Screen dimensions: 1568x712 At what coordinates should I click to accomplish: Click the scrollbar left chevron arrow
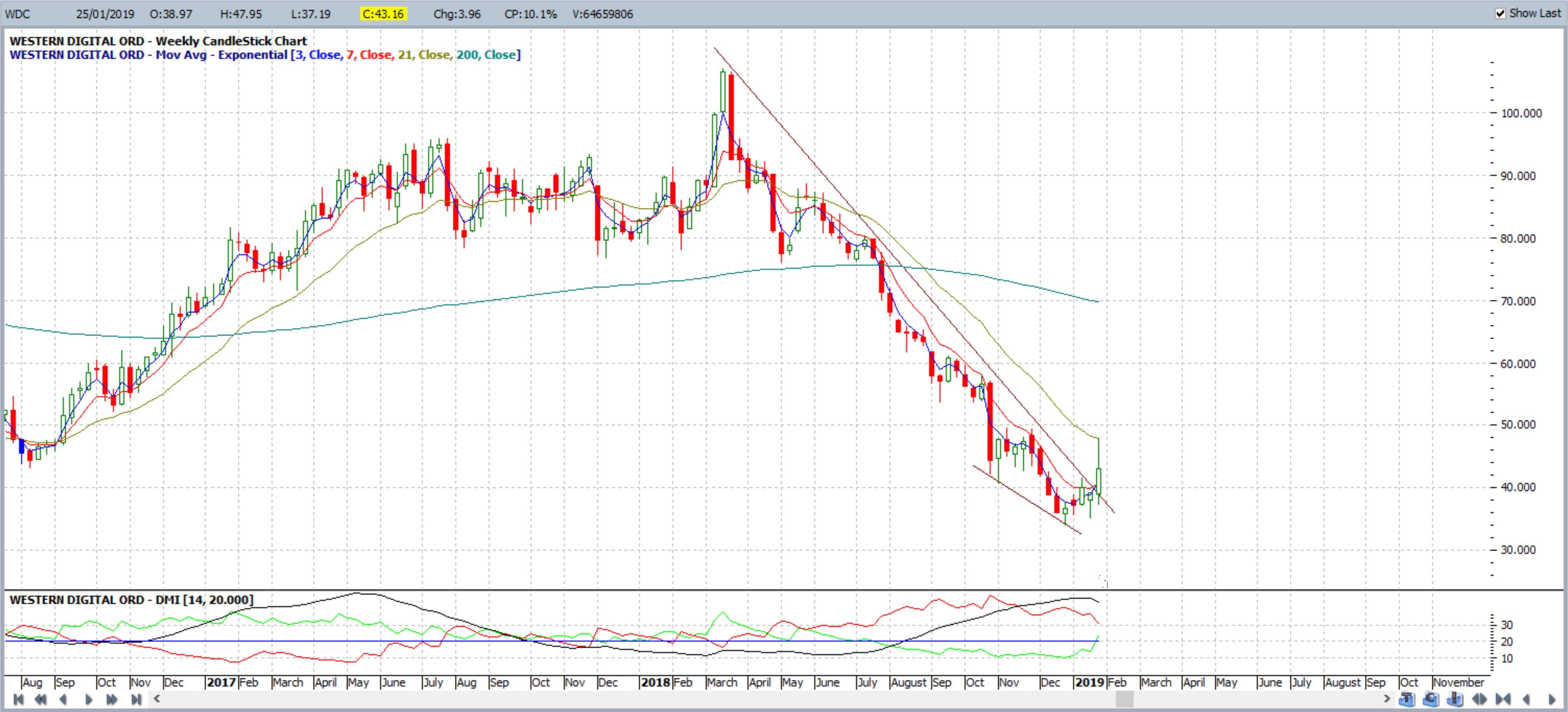[157, 699]
